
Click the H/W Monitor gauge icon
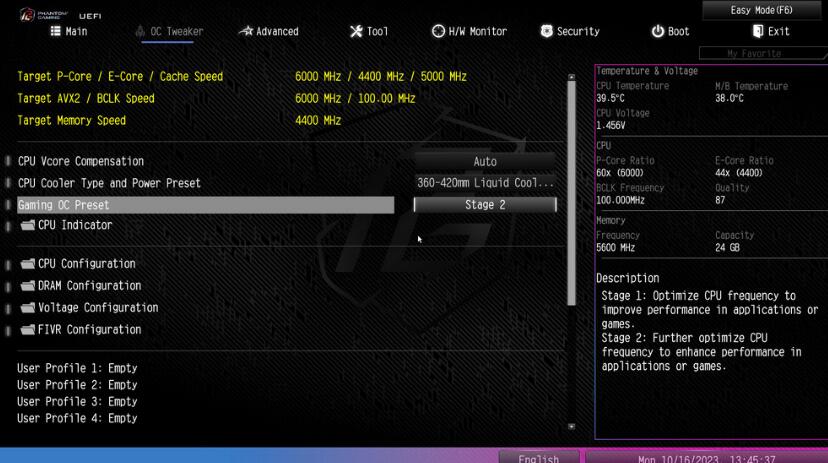click(438, 31)
